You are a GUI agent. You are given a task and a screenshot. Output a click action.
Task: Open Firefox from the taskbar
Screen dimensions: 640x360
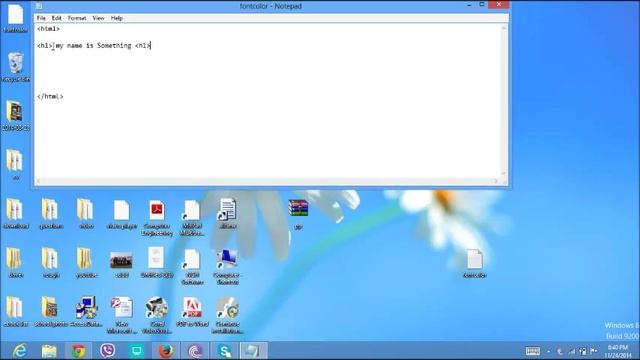(166, 351)
